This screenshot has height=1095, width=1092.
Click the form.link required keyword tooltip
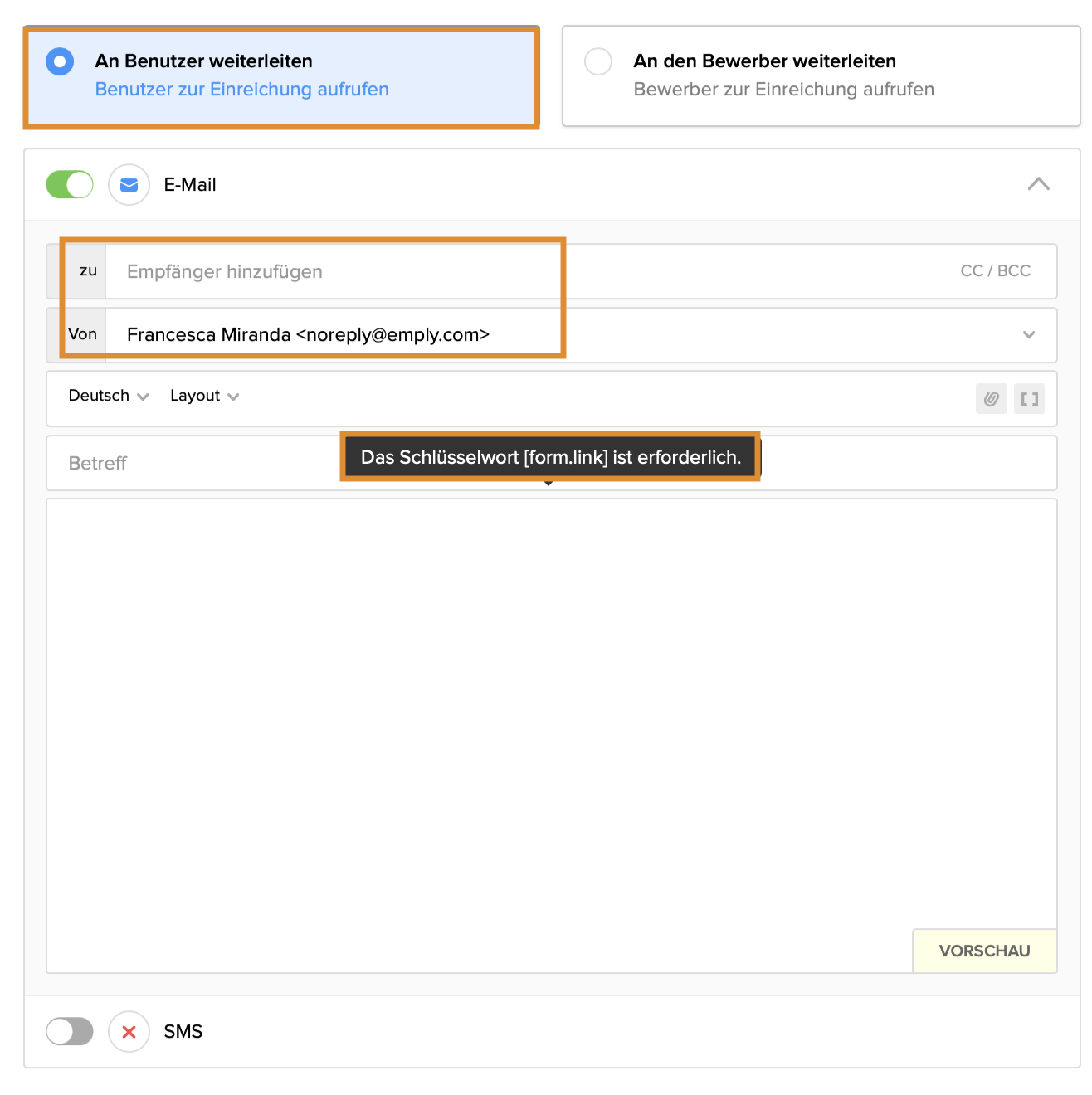(x=550, y=457)
